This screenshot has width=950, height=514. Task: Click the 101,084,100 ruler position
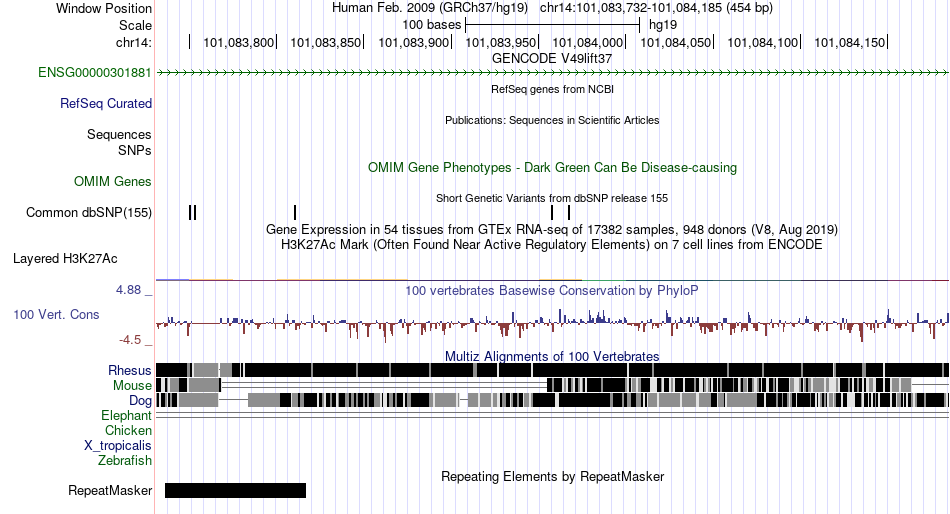click(763, 42)
